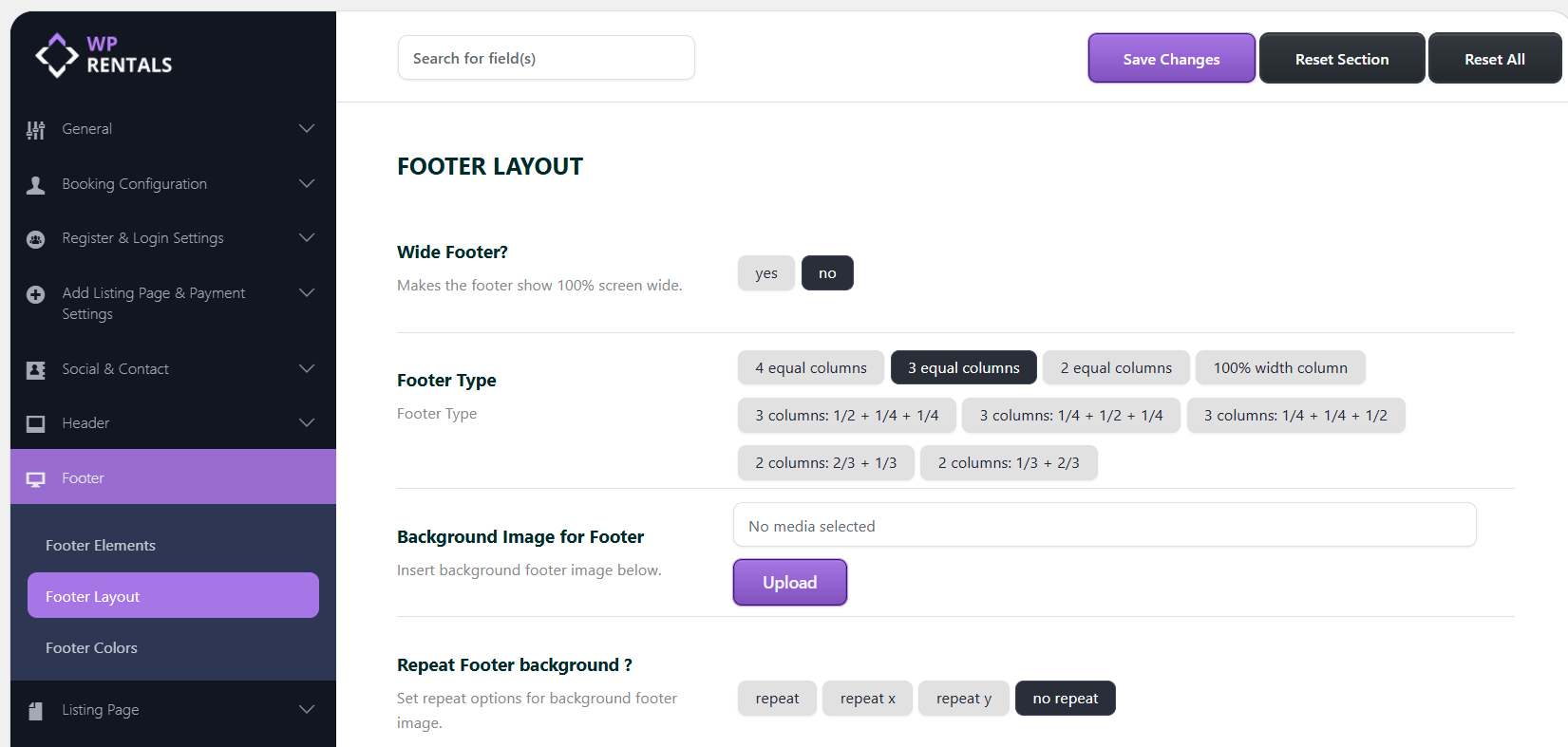This screenshot has width=1568, height=747.
Task: Select the 4 equal columns footer type
Action: coord(810,368)
